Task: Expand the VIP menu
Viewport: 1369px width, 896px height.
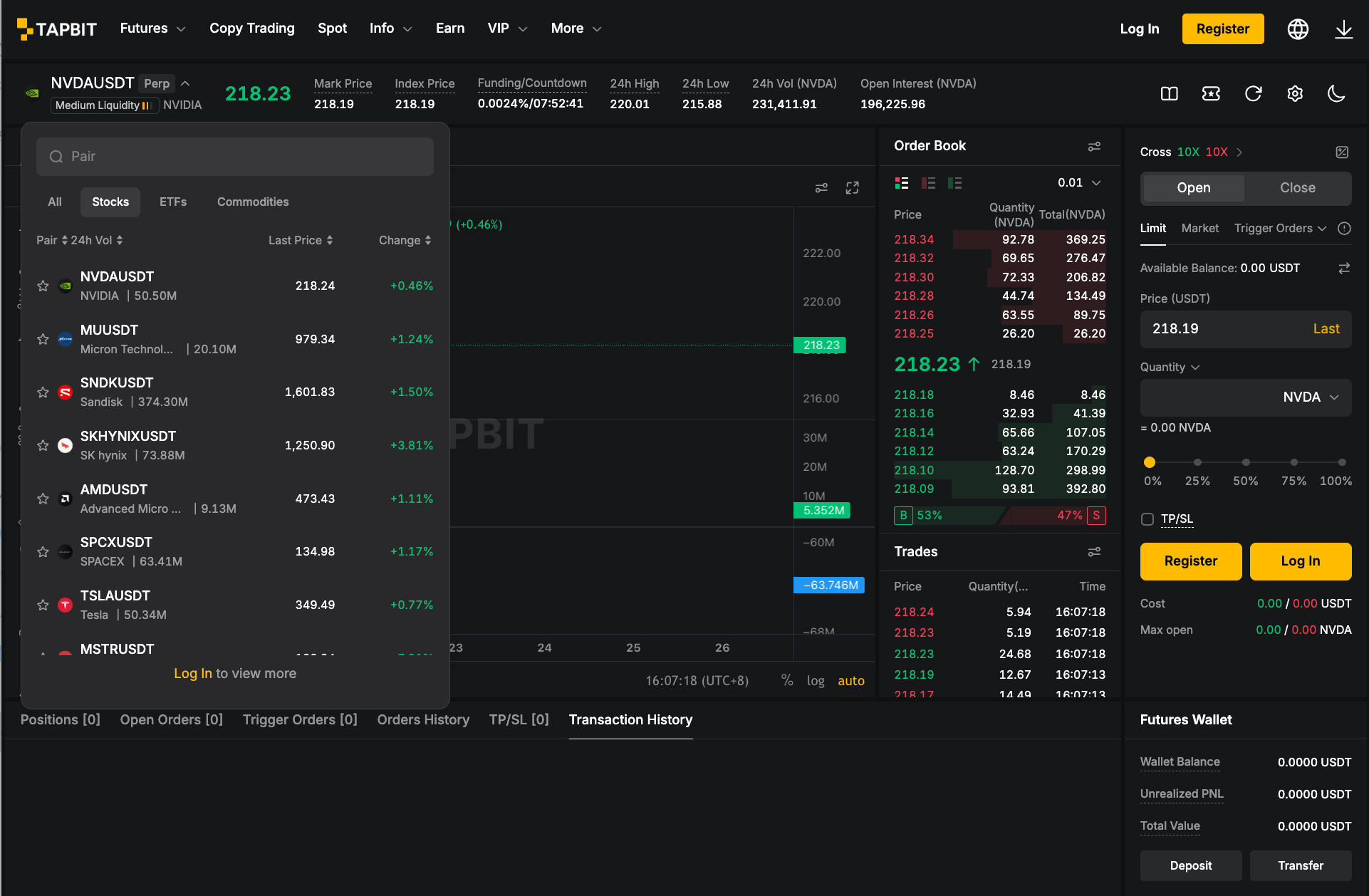Action: [507, 28]
